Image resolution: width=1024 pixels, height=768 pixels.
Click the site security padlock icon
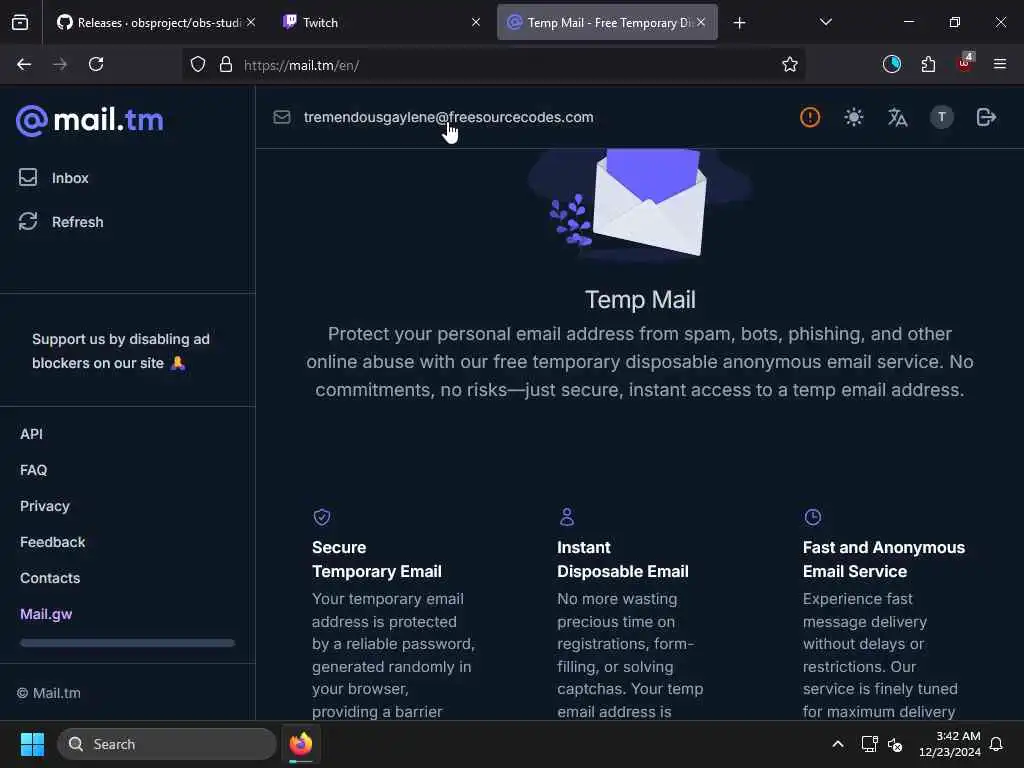pos(226,65)
